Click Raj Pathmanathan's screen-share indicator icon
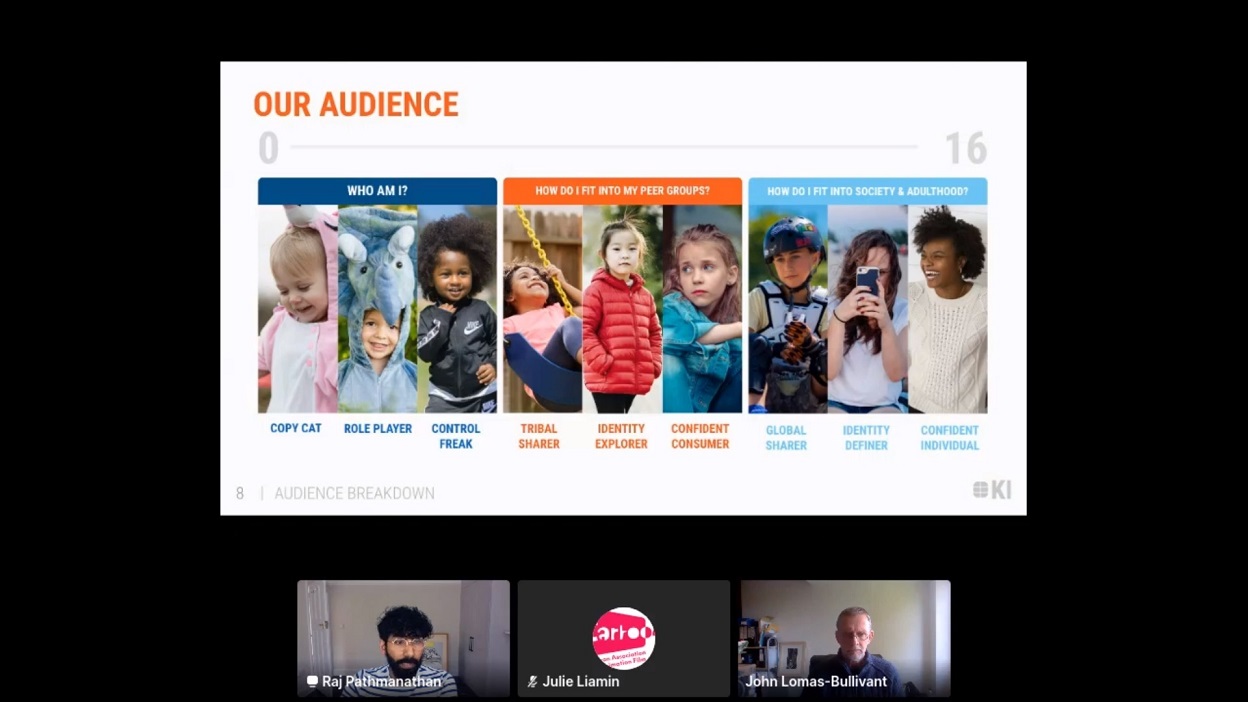This screenshot has height=702, width=1248. tap(310, 681)
